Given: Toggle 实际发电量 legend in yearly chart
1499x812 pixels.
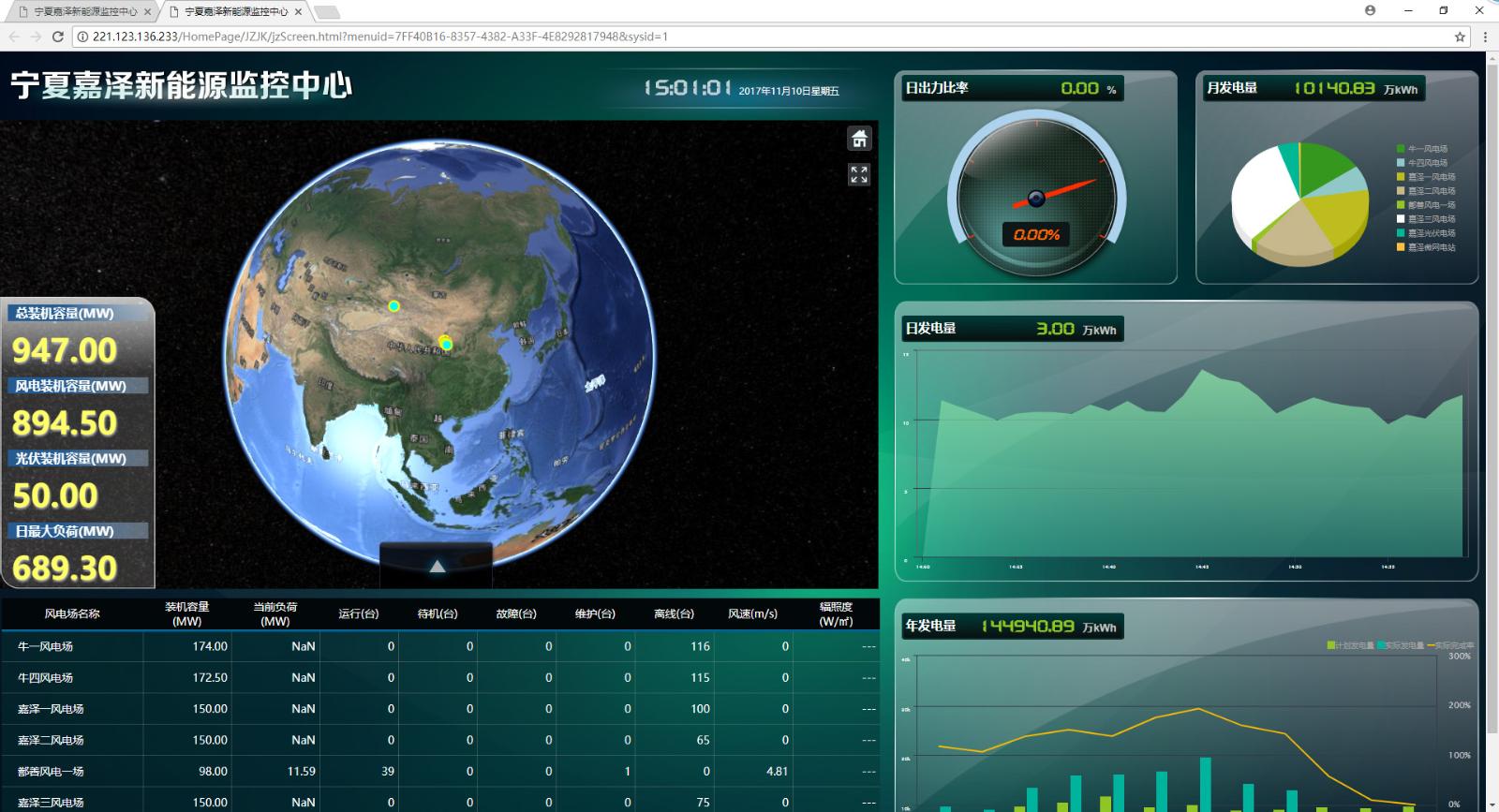Looking at the screenshot, I should [x=1400, y=645].
